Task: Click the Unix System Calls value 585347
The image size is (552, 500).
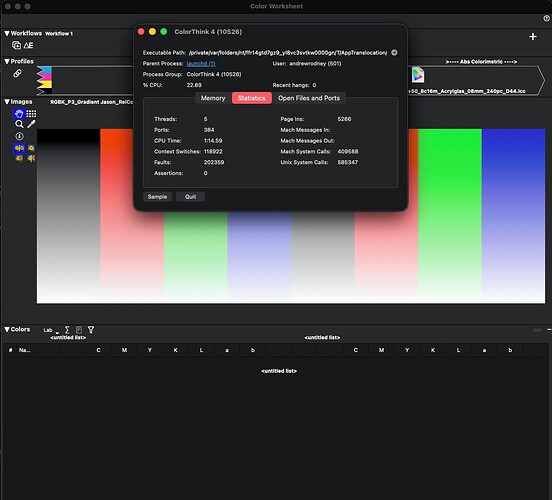Action: 347,163
